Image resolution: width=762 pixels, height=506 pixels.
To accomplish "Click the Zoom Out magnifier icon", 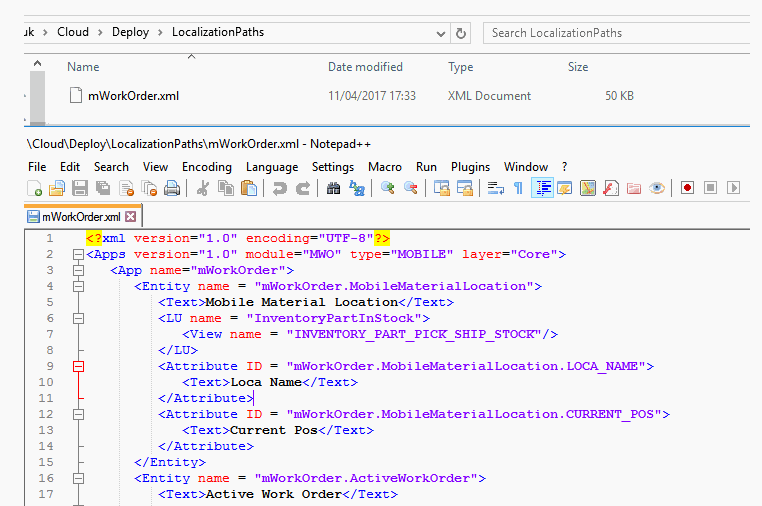I will 411,188.
